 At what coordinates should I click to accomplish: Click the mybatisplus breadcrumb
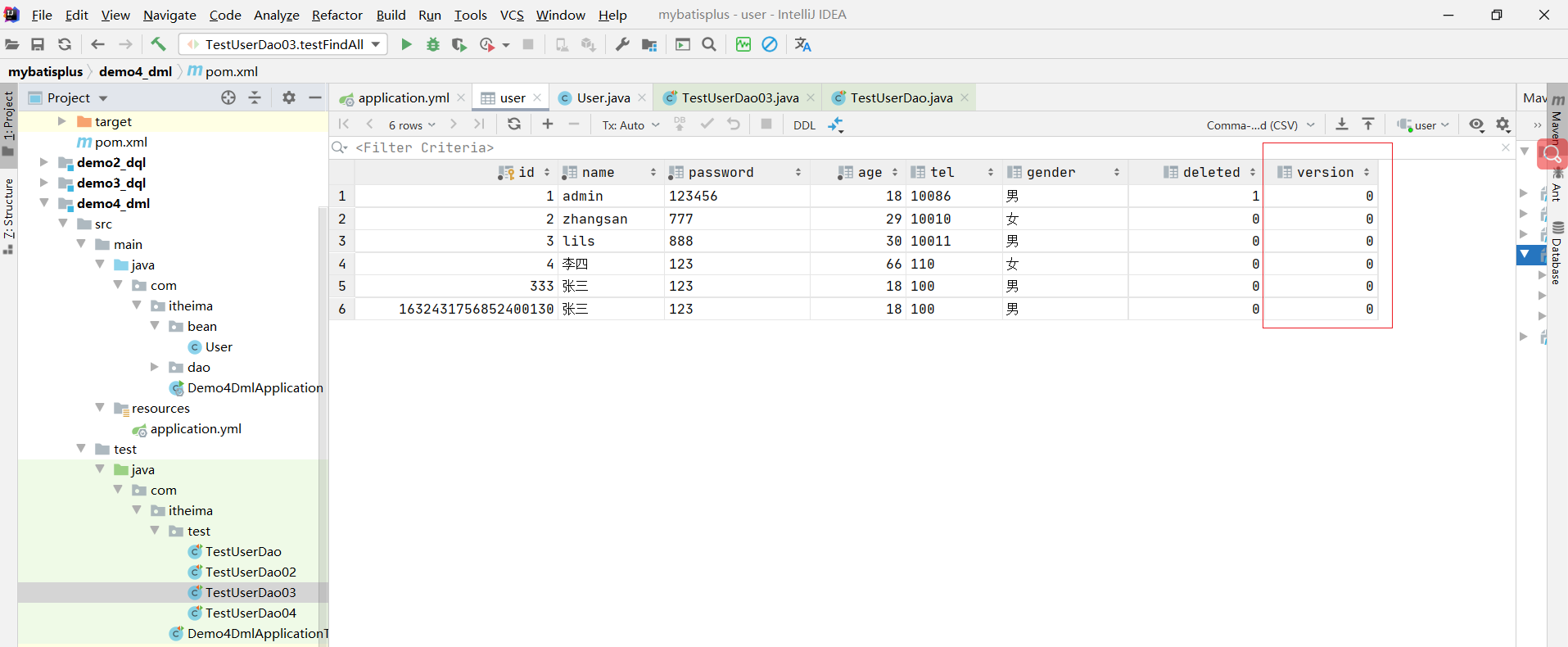(x=46, y=71)
